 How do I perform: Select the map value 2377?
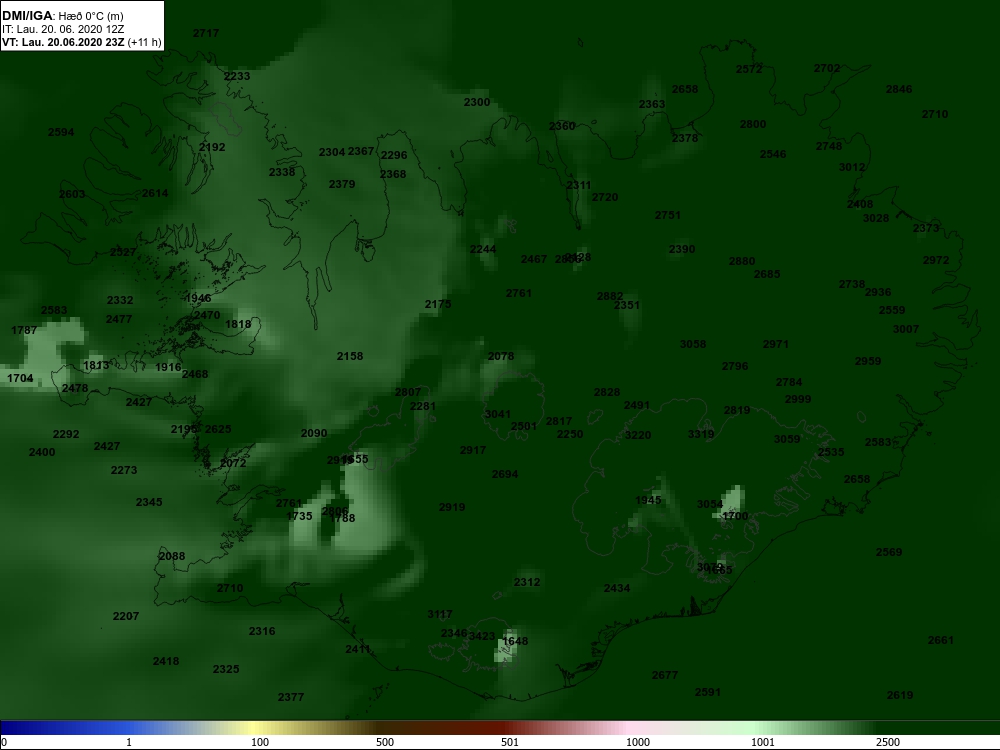(291, 697)
